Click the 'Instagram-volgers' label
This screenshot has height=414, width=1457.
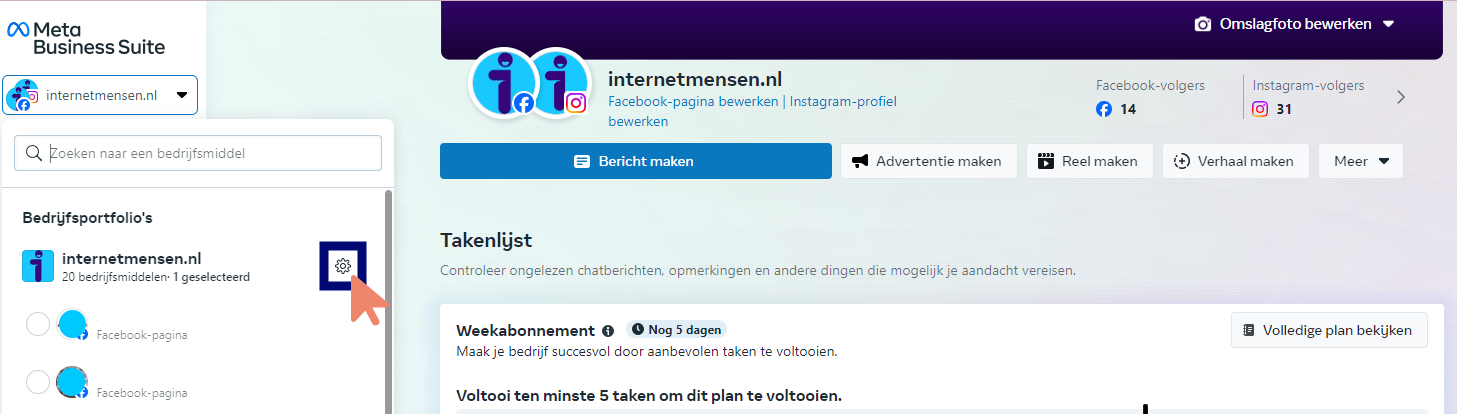[1308, 86]
